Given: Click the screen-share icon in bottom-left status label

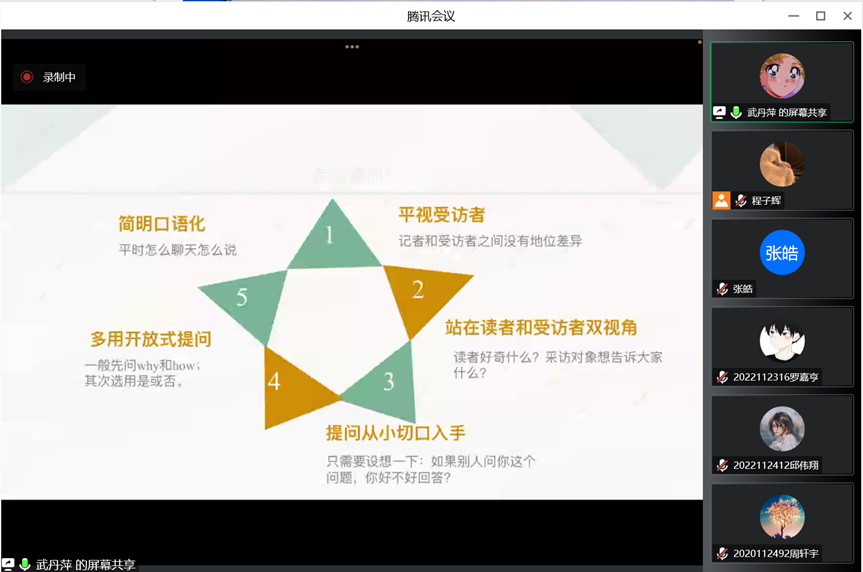Looking at the screenshot, I should coord(8,564).
